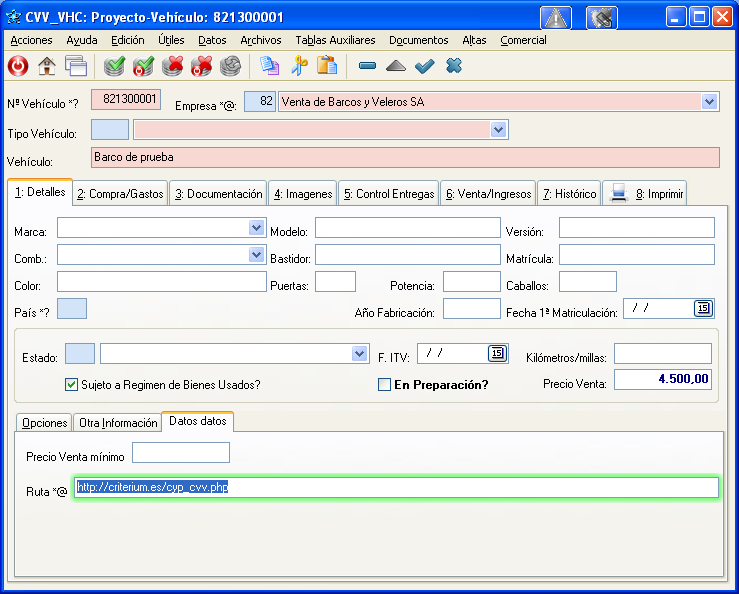This screenshot has width=739, height=594.
Task: Click the blue checkmark confirm icon
Action: pyautogui.click(x=424, y=66)
